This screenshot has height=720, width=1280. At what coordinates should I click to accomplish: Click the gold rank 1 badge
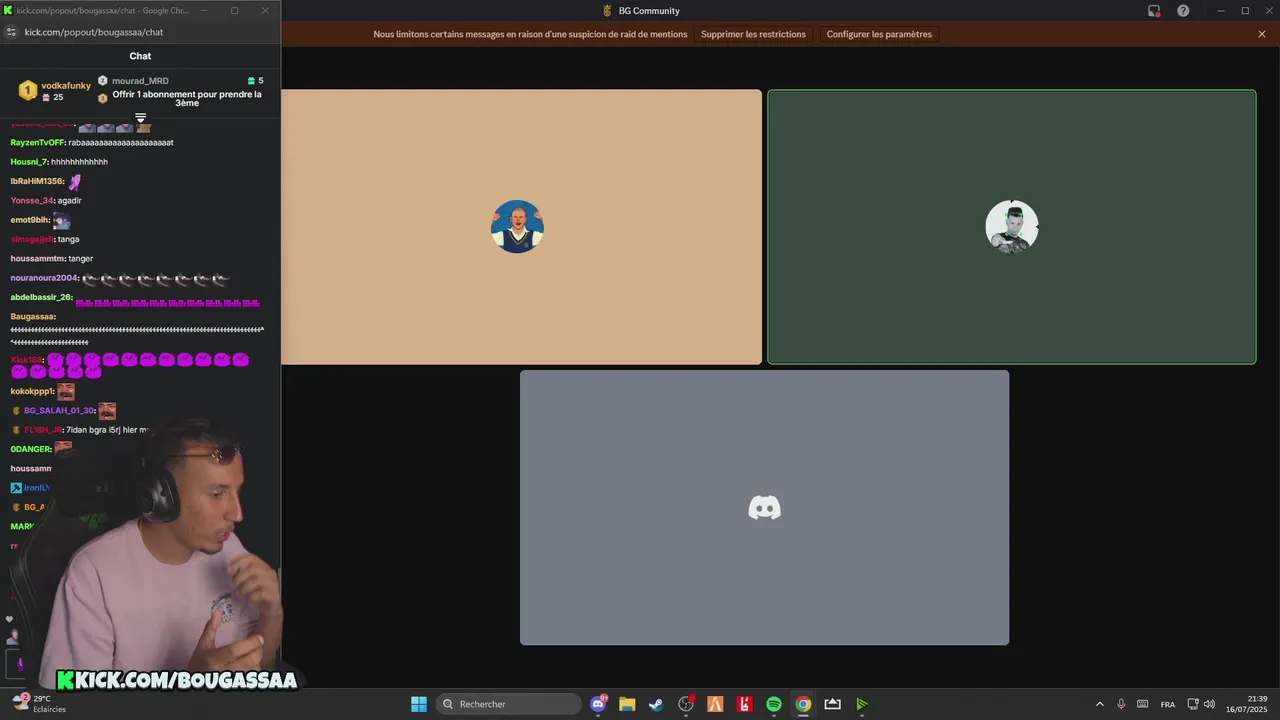(x=28, y=91)
